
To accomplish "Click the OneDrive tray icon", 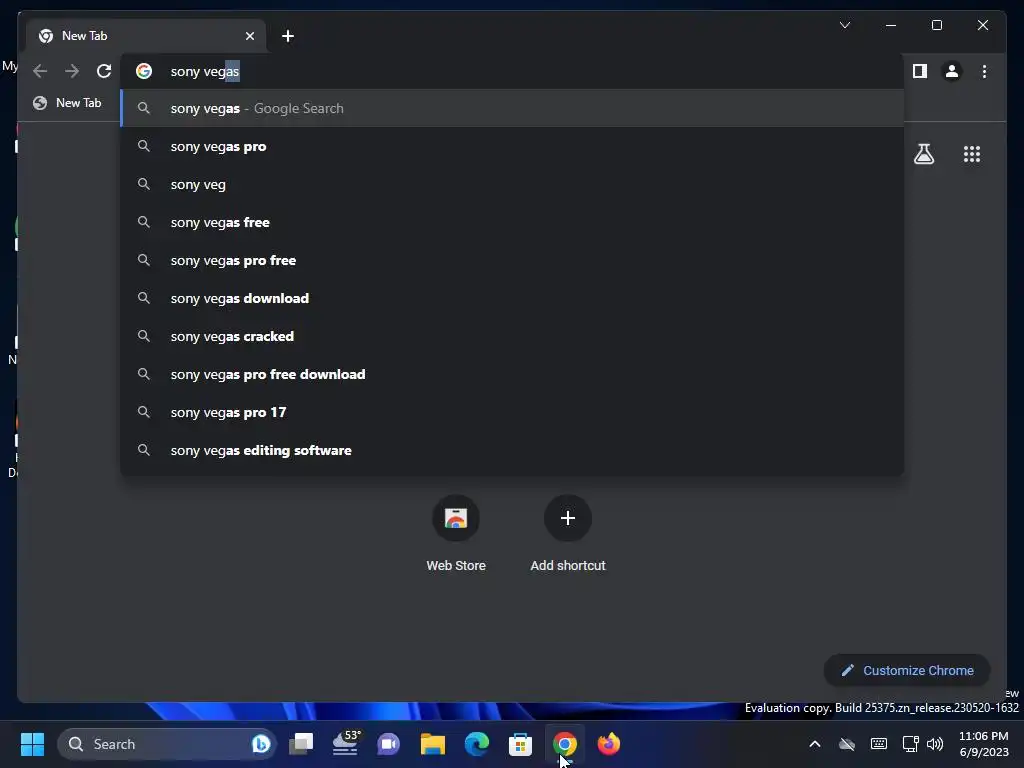I will (x=847, y=744).
